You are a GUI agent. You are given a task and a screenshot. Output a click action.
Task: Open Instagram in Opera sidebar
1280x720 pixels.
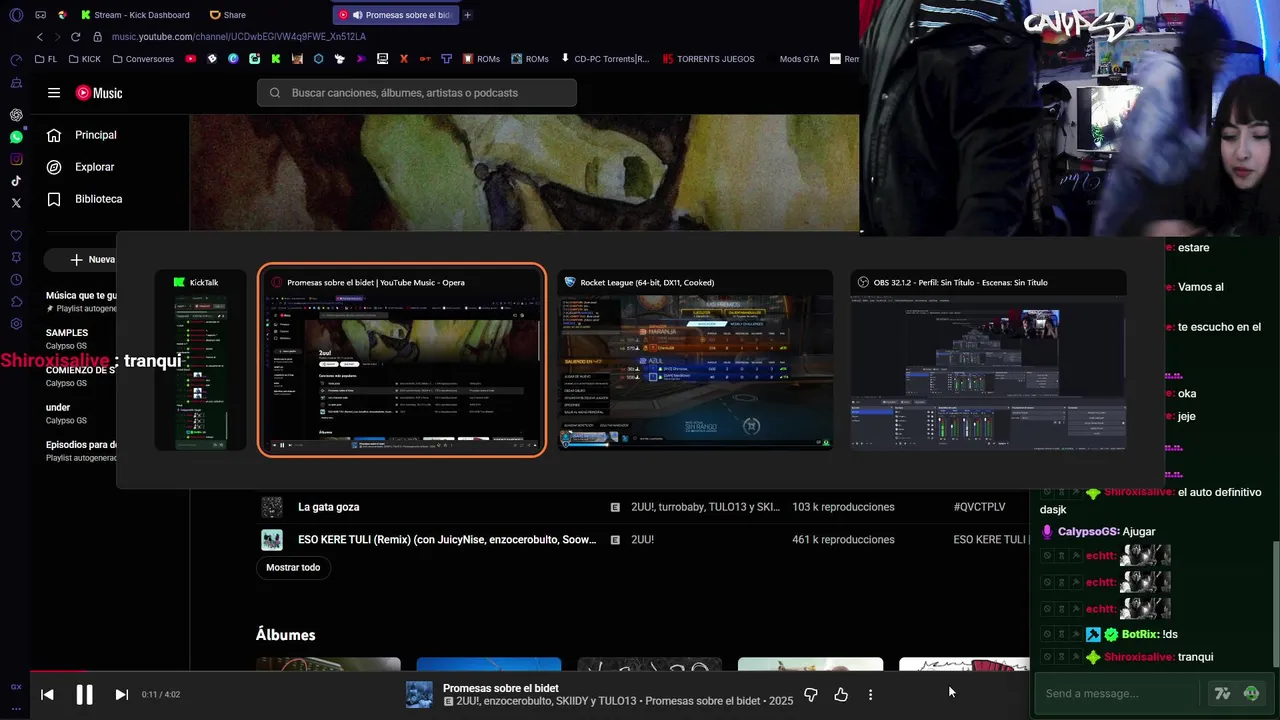pos(16,159)
